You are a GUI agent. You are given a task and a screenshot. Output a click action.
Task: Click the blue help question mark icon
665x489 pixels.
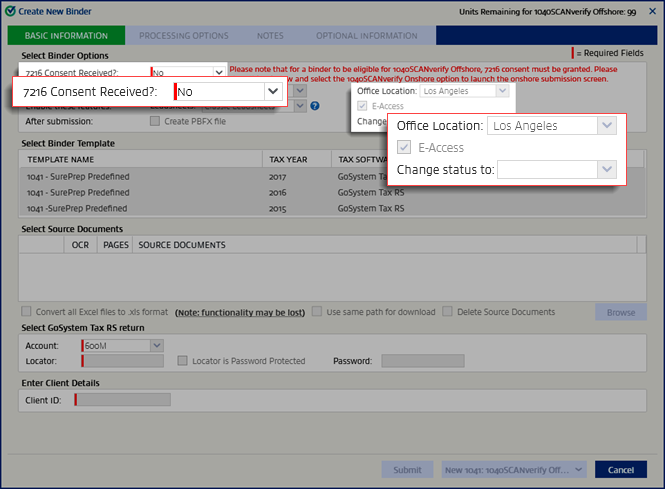tap(314, 105)
